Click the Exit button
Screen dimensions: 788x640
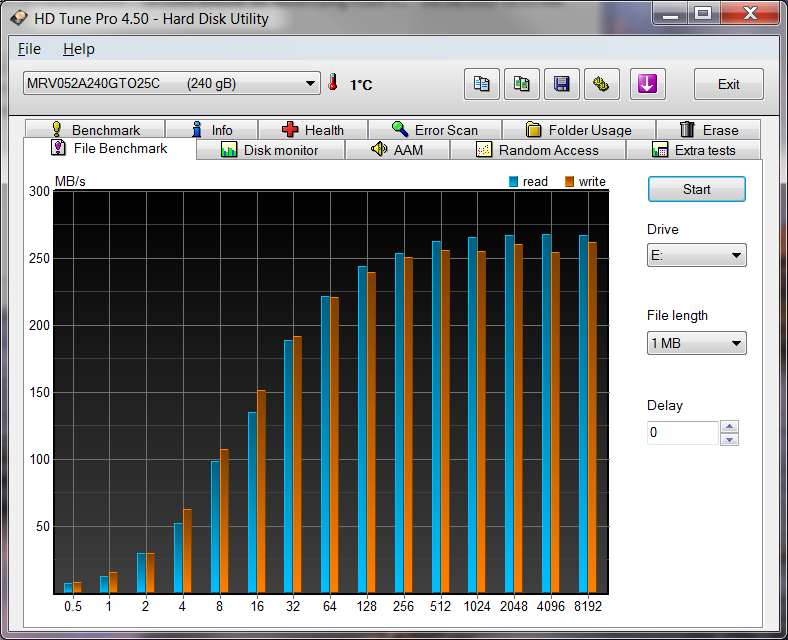(728, 84)
